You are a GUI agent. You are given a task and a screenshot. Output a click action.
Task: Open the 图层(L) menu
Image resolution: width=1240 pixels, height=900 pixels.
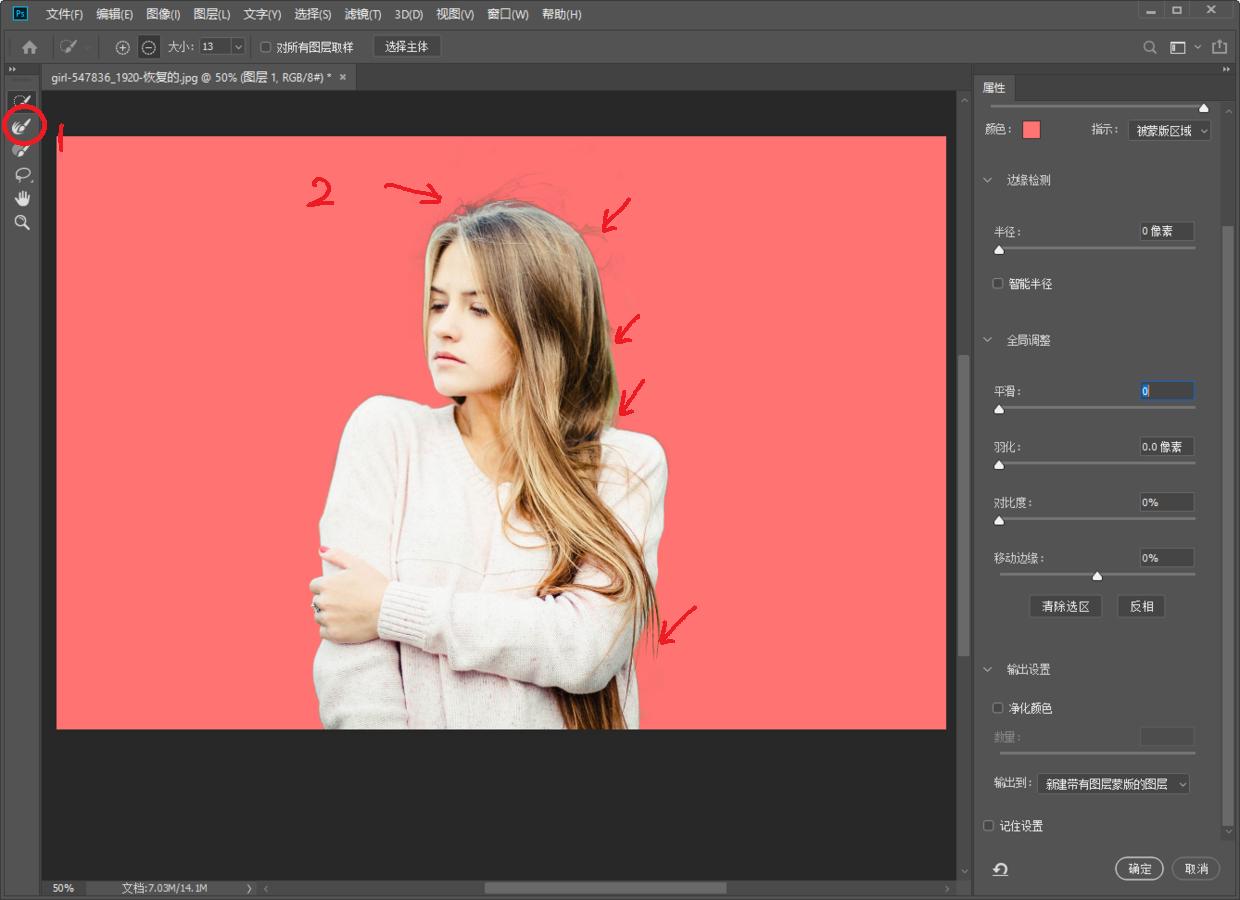[211, 14]
